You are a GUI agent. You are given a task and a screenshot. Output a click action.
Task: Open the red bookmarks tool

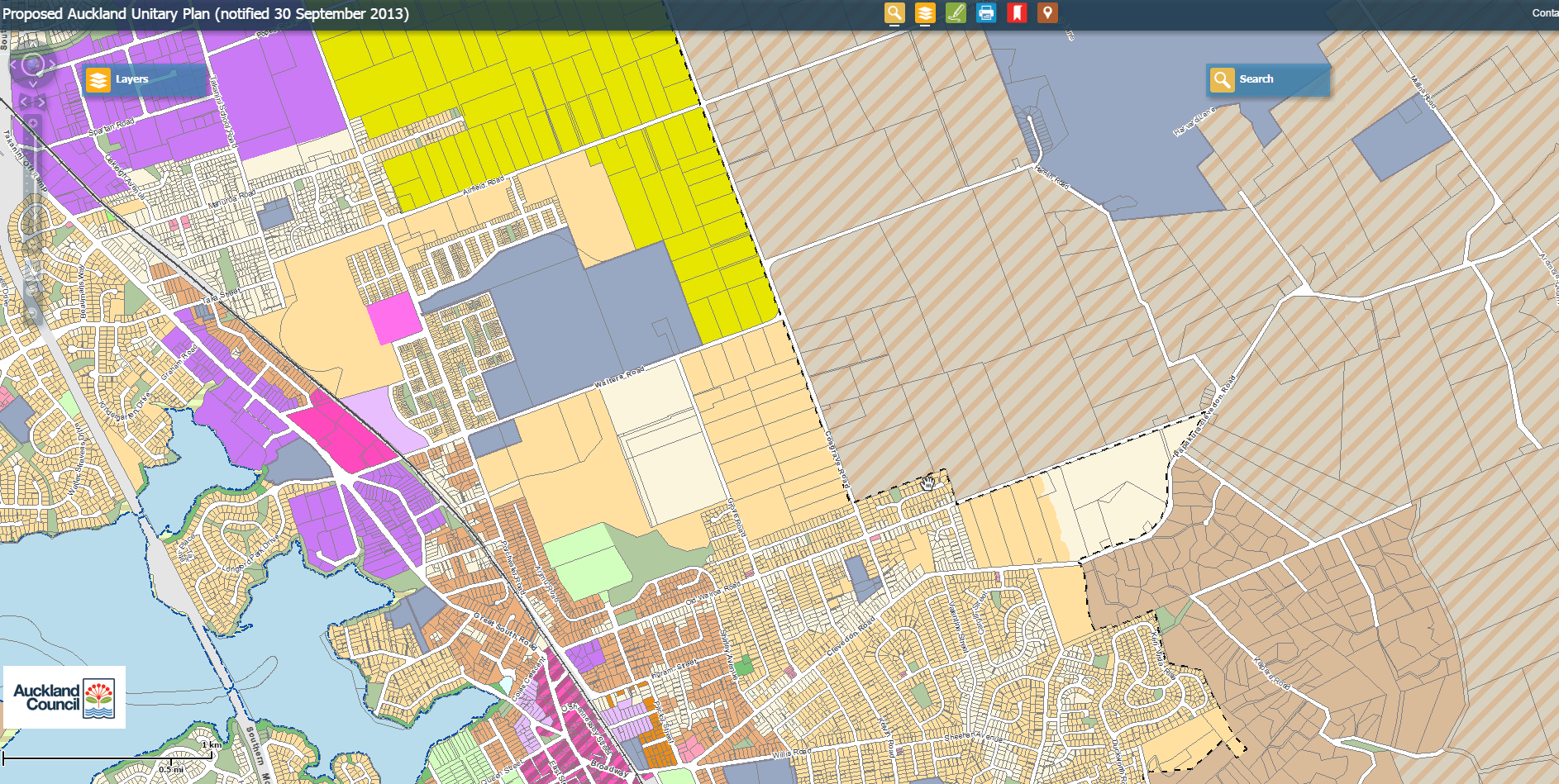tap(1017, 12)
